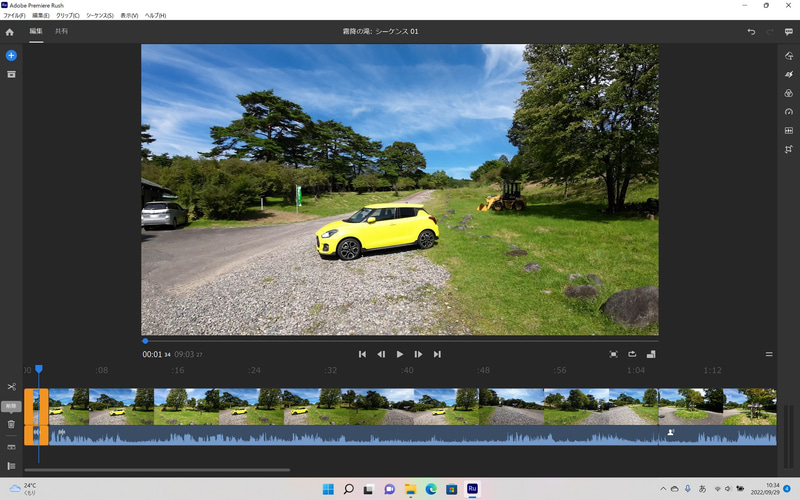Click the voiceover icon on audio track
The image size is (800, 500).
[x=671, y=432]
